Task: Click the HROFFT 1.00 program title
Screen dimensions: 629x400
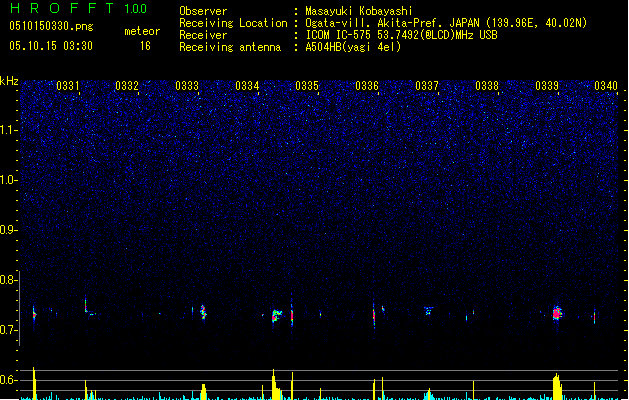Action: point(78,8)
